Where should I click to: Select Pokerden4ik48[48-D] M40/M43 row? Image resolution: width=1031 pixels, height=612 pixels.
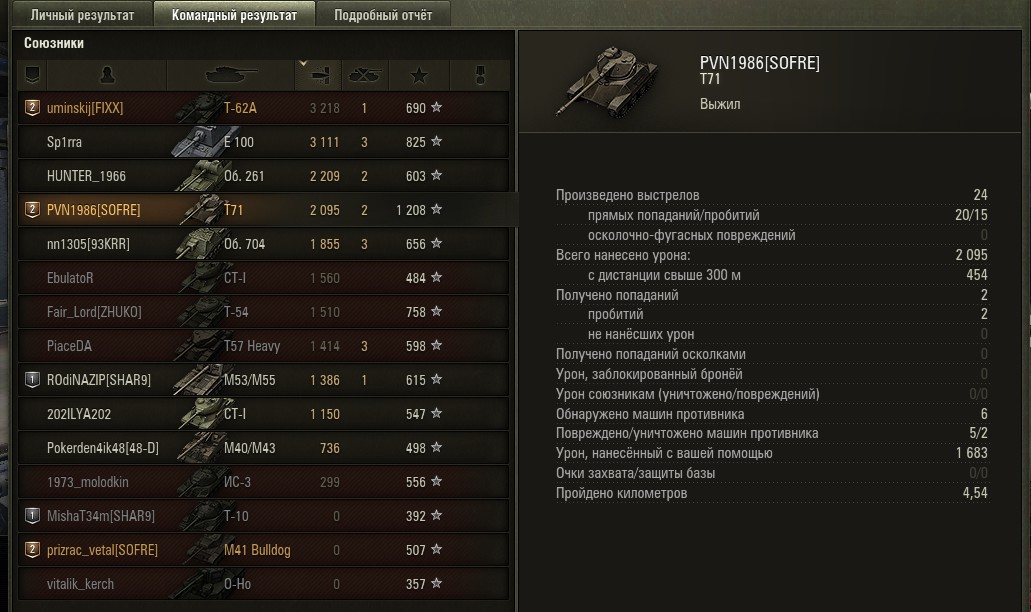coord(263,448)
